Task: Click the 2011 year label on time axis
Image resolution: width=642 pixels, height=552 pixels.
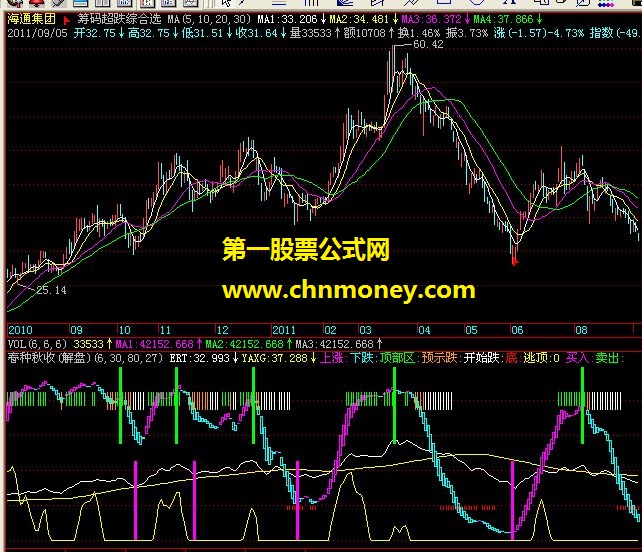Action: (284, 330)
